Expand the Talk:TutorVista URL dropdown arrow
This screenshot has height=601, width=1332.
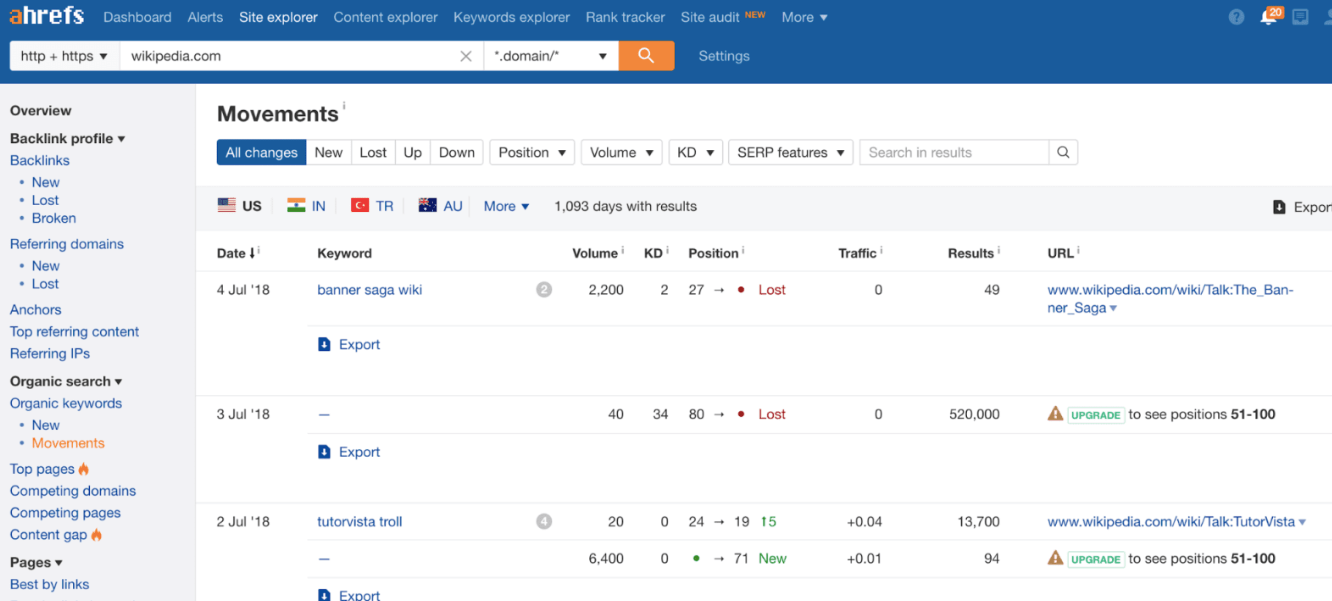1302,522
